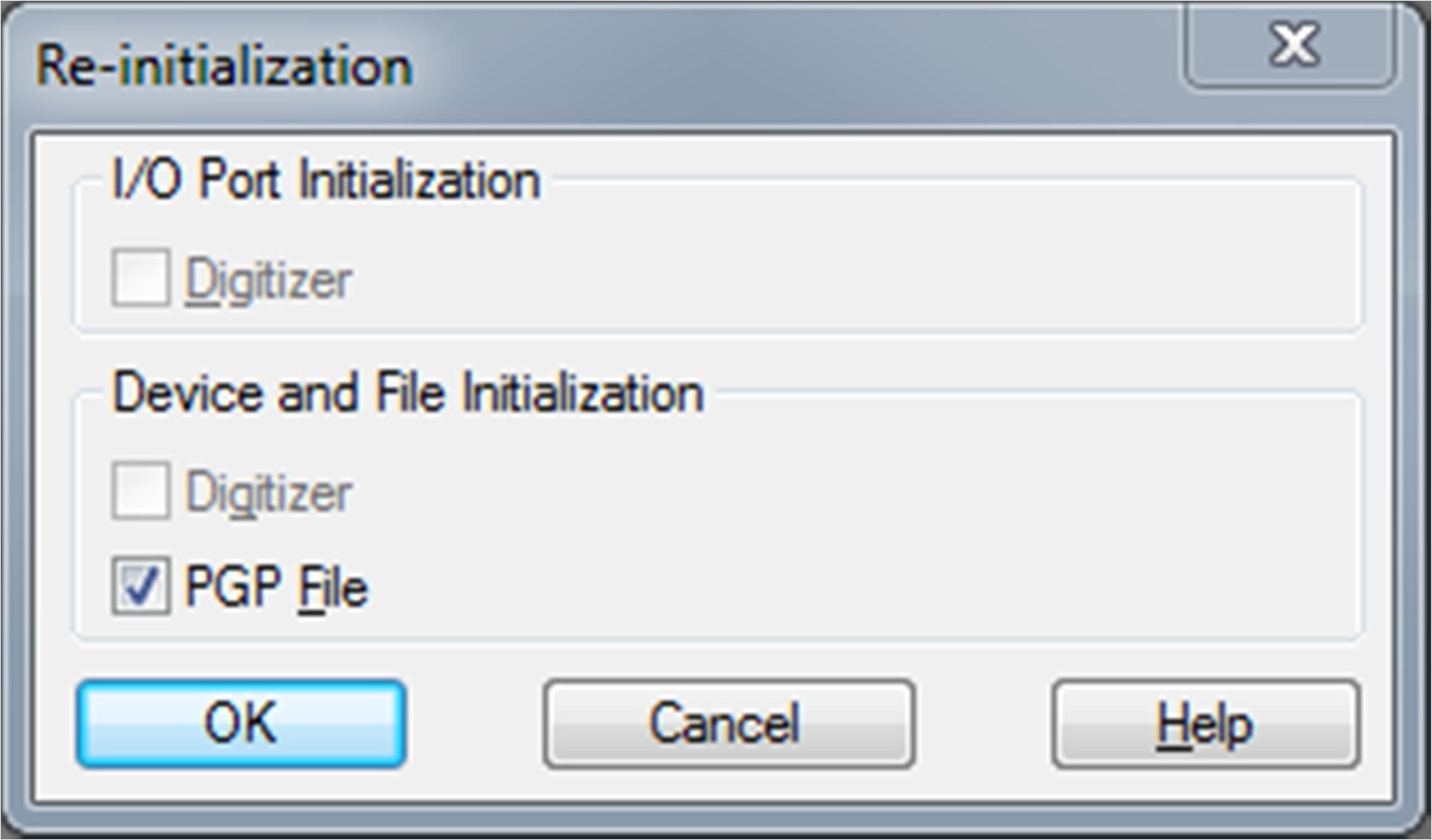Click the PGP File label text
This screenshot has height=840, width=1432.
click(x=276, y=587)
